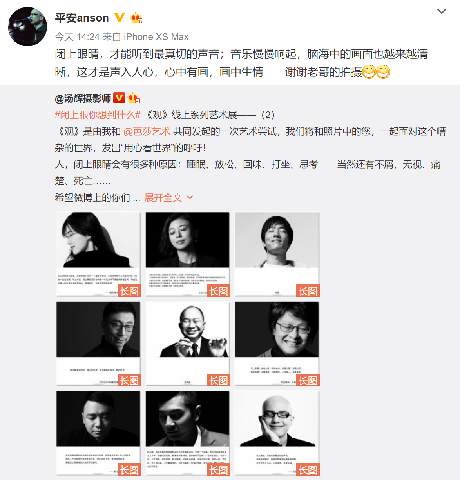Open the orange @mention link in repost text
This screenshot has height=480, width=460.
(147, 131)
